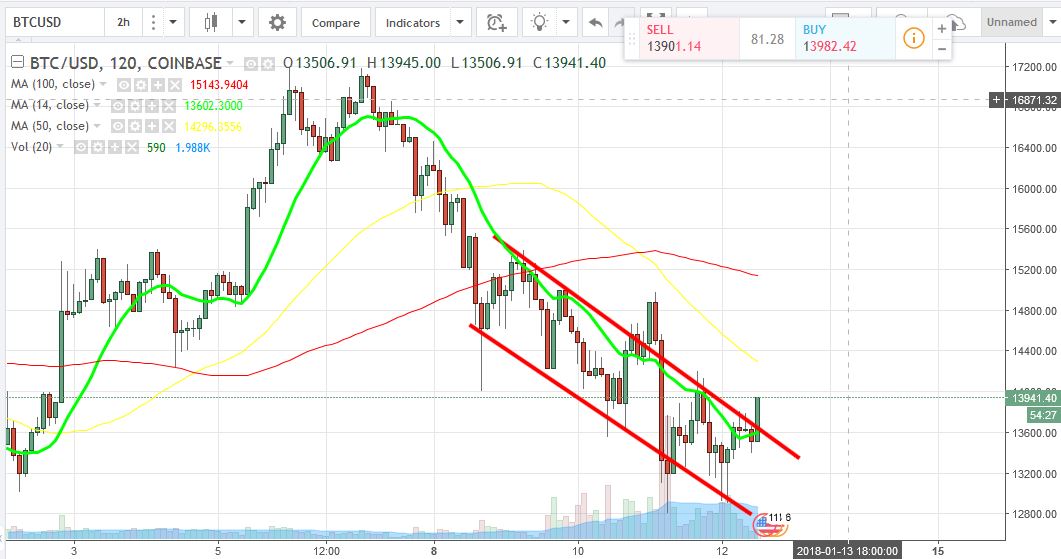Screen dimensions: 1061x559
Task: Click the BTC/USD, 120, COINBASE title
Action: coord(125,63)
